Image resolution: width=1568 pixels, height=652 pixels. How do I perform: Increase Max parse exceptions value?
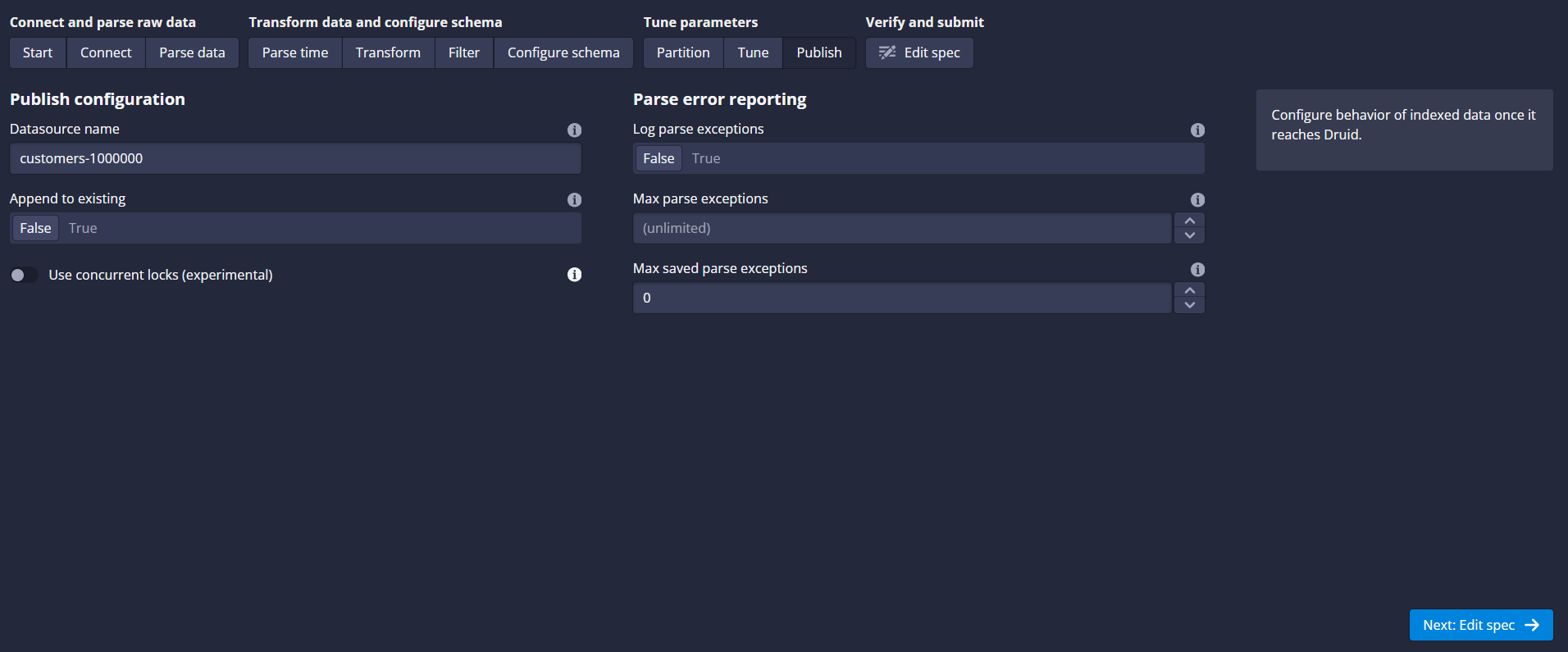tap(1189, 221)
